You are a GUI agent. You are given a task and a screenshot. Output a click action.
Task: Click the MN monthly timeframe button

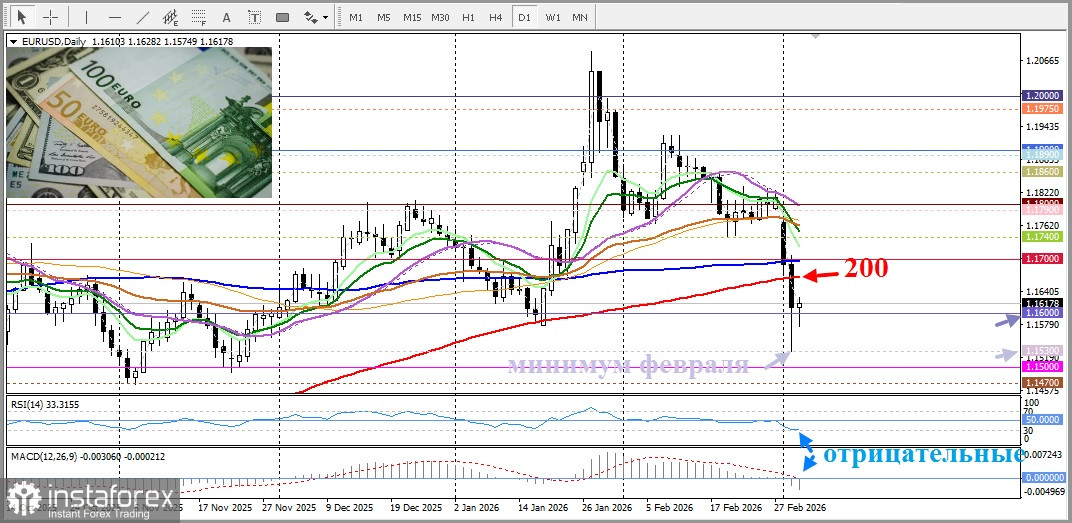579,17
